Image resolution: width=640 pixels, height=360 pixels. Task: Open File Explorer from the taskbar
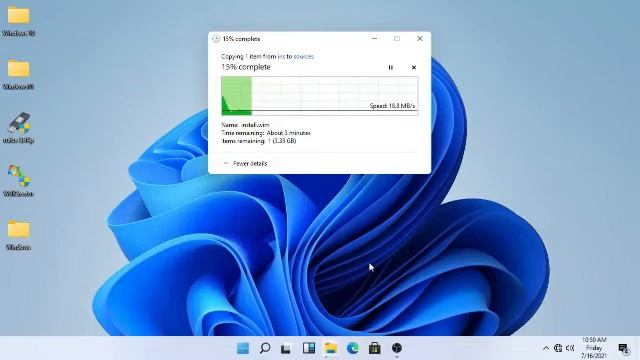click(331, 348)
